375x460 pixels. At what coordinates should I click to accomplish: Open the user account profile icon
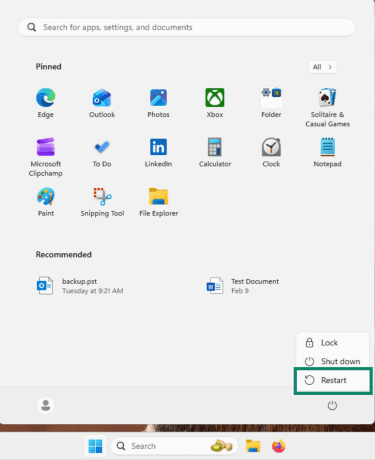tap(46, 406)
